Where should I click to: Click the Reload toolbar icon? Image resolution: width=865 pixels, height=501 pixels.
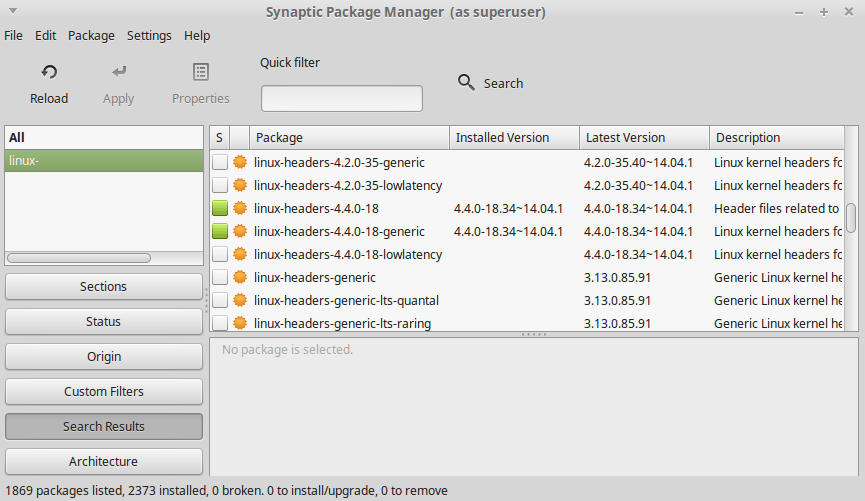click(x=49, y=73)
